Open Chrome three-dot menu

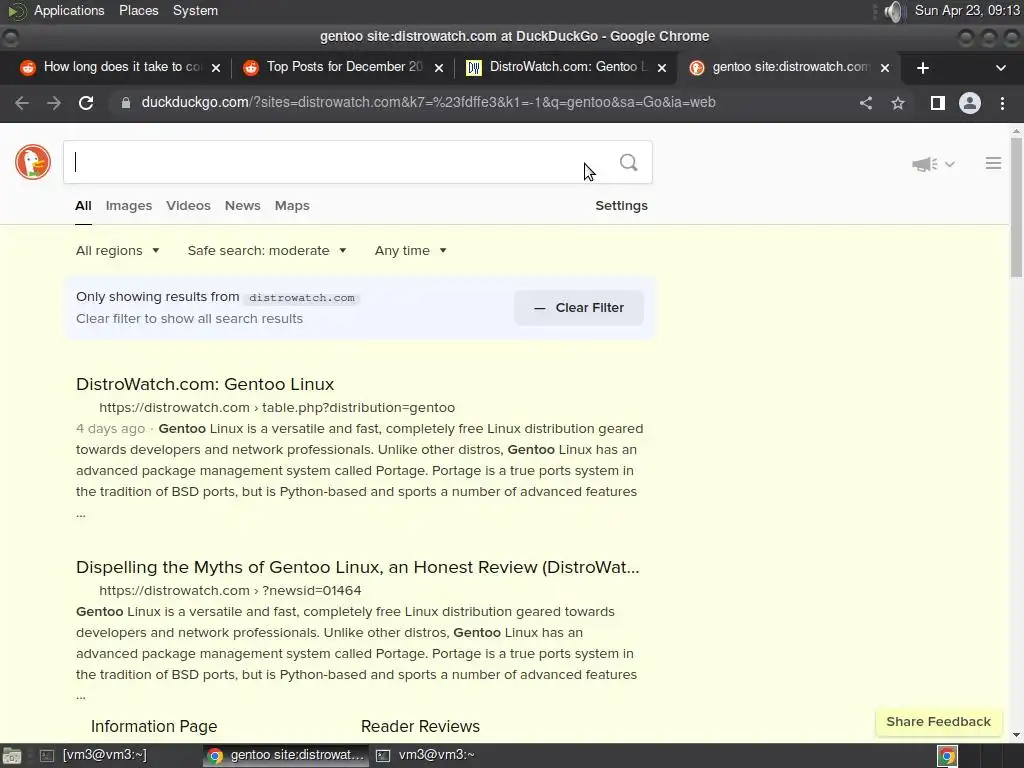pos(1002,103)
